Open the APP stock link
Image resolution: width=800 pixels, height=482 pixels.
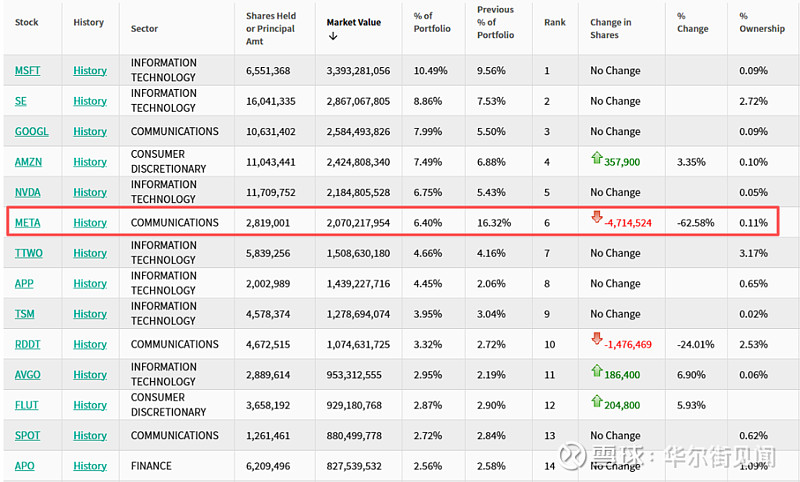click(x=24, y=284)
